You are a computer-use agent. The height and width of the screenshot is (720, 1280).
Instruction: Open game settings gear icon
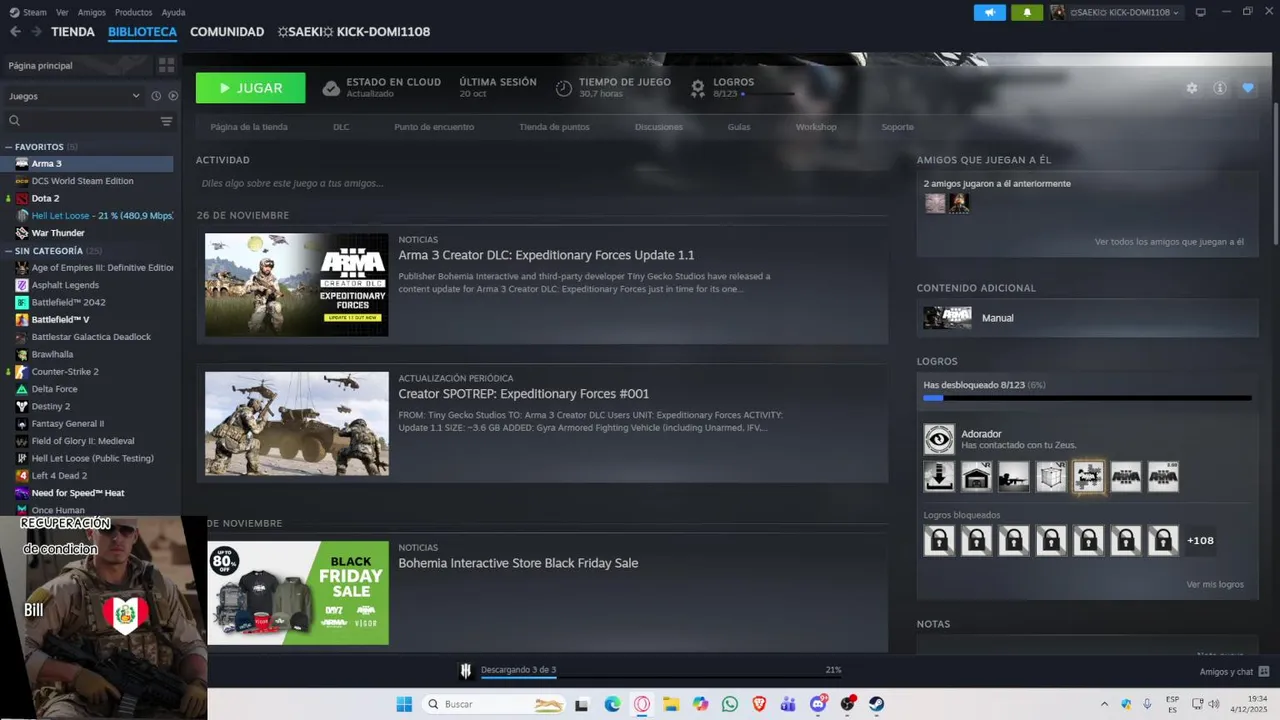point(1191,88)
